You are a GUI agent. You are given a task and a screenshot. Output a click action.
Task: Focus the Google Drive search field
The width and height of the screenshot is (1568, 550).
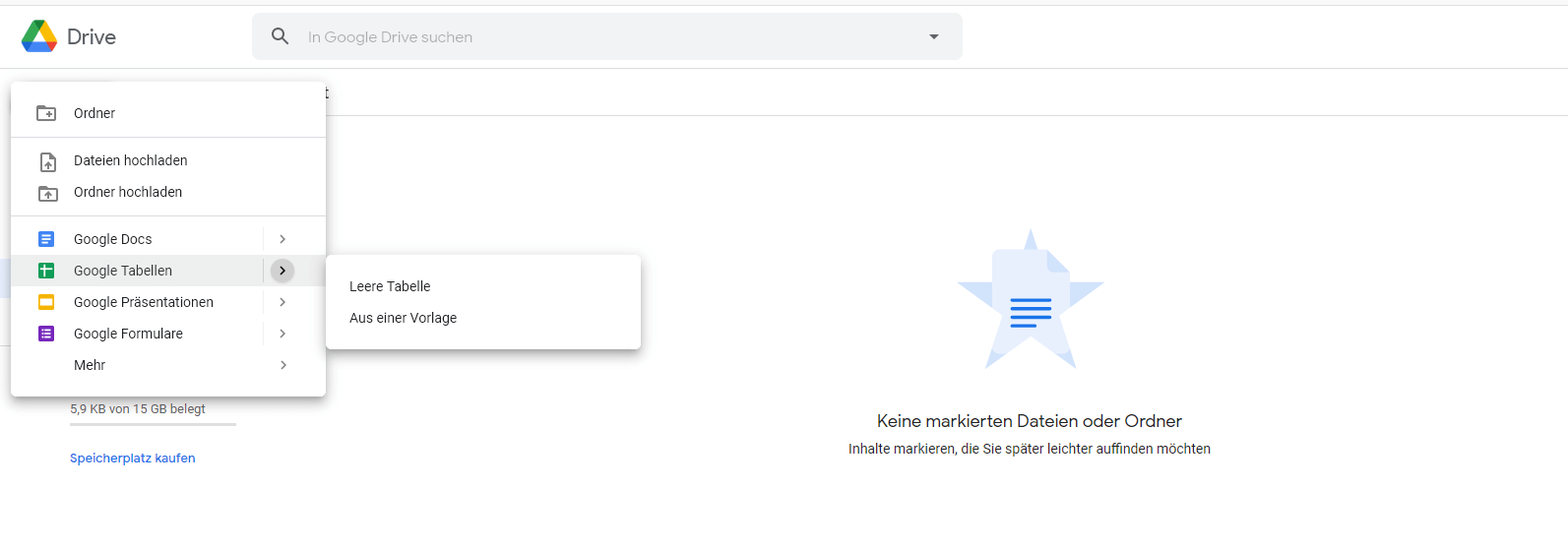(x=607, y=36)
